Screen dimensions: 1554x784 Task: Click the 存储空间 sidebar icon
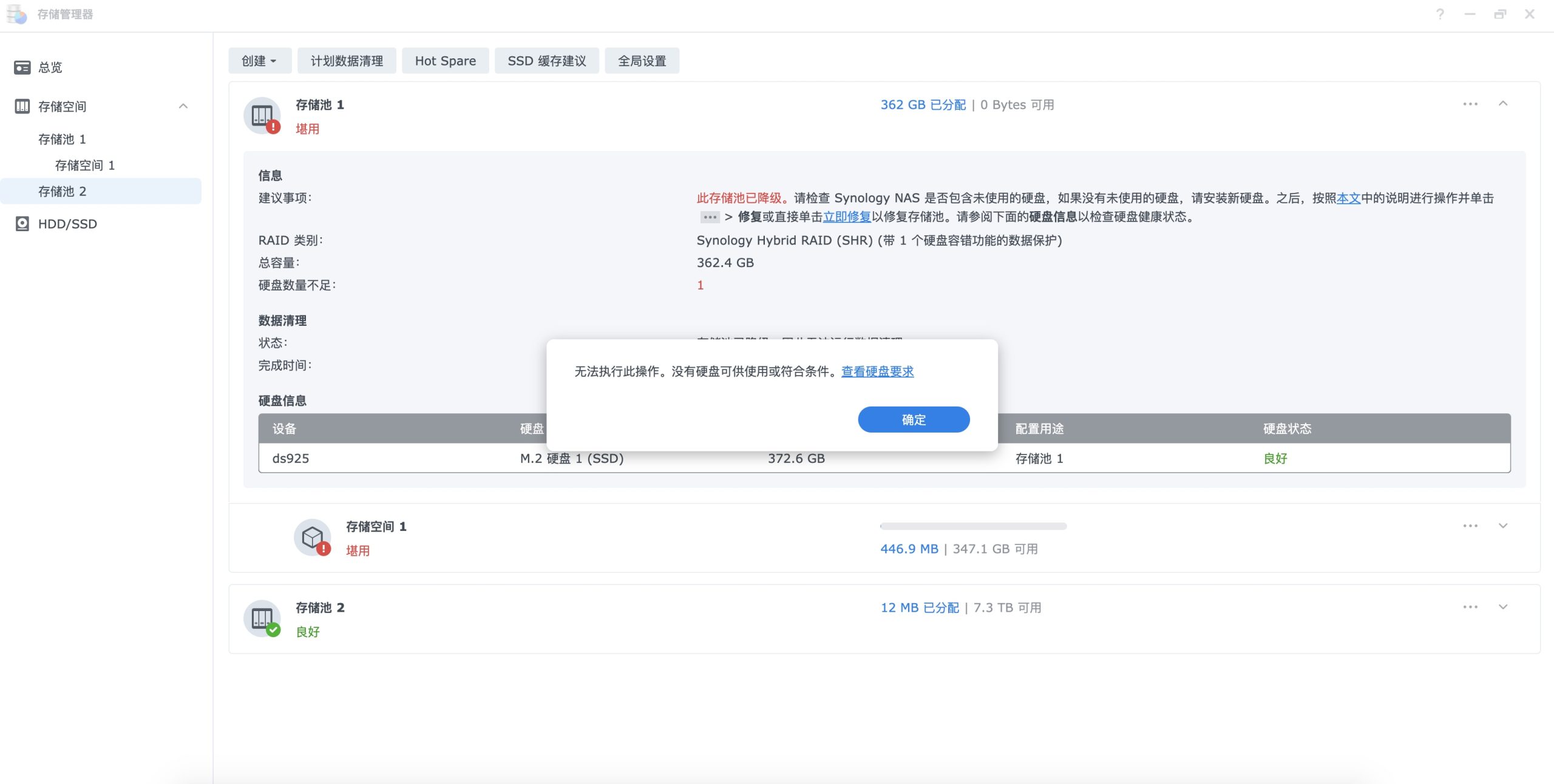tap(22, 106)
